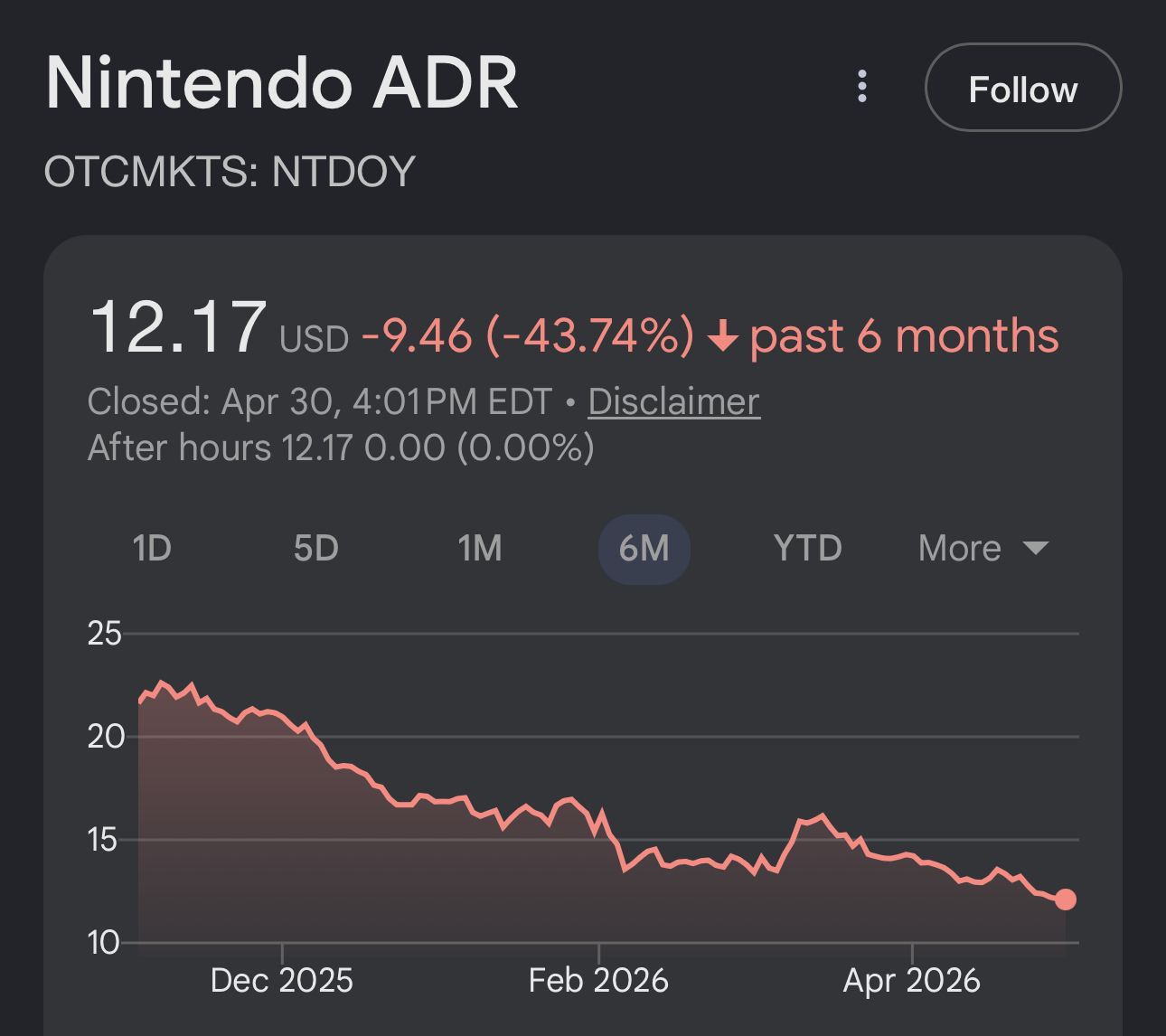
Task: Click the After hours price line
Action: (341, 447)
